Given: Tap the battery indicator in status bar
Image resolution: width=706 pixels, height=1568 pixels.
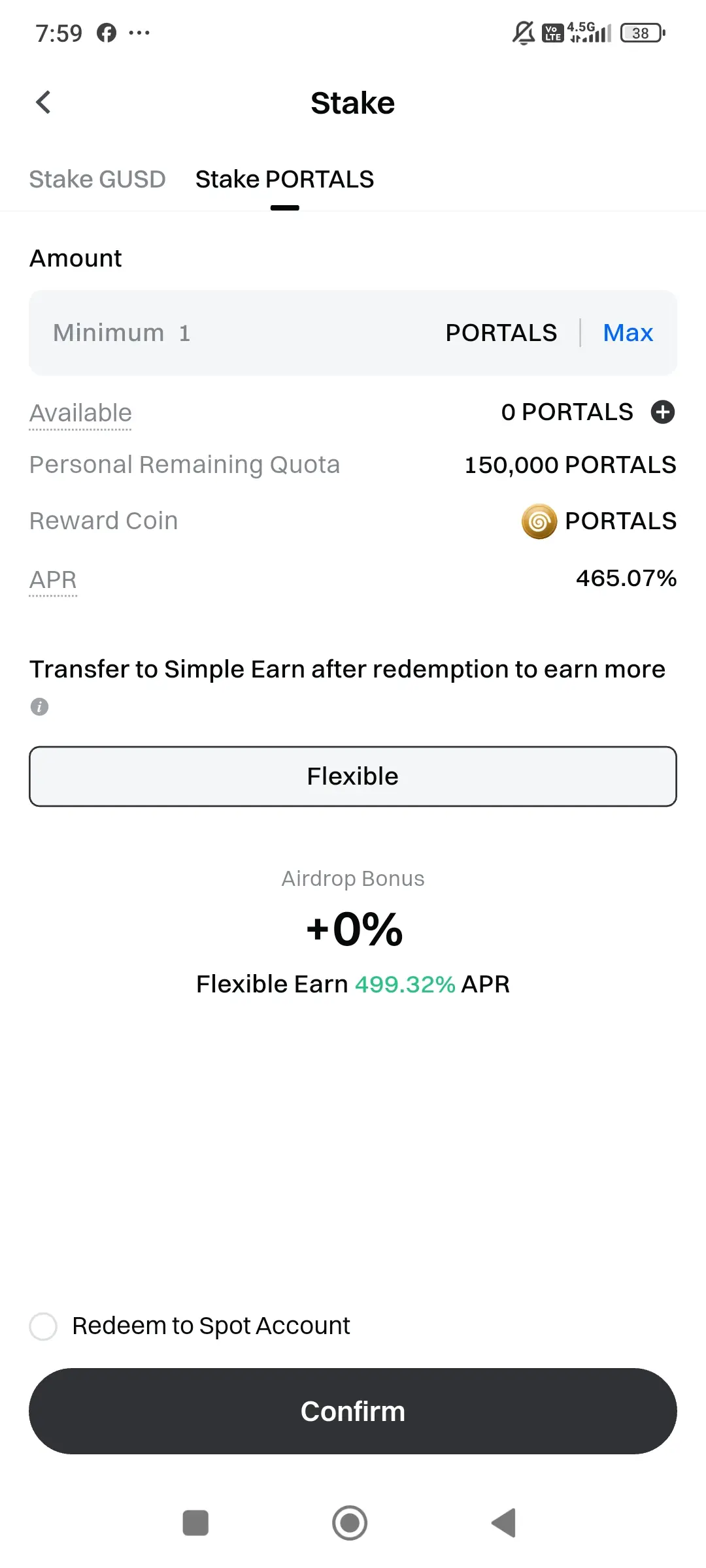Looking at the screenshot, I should tap(643, 33).
